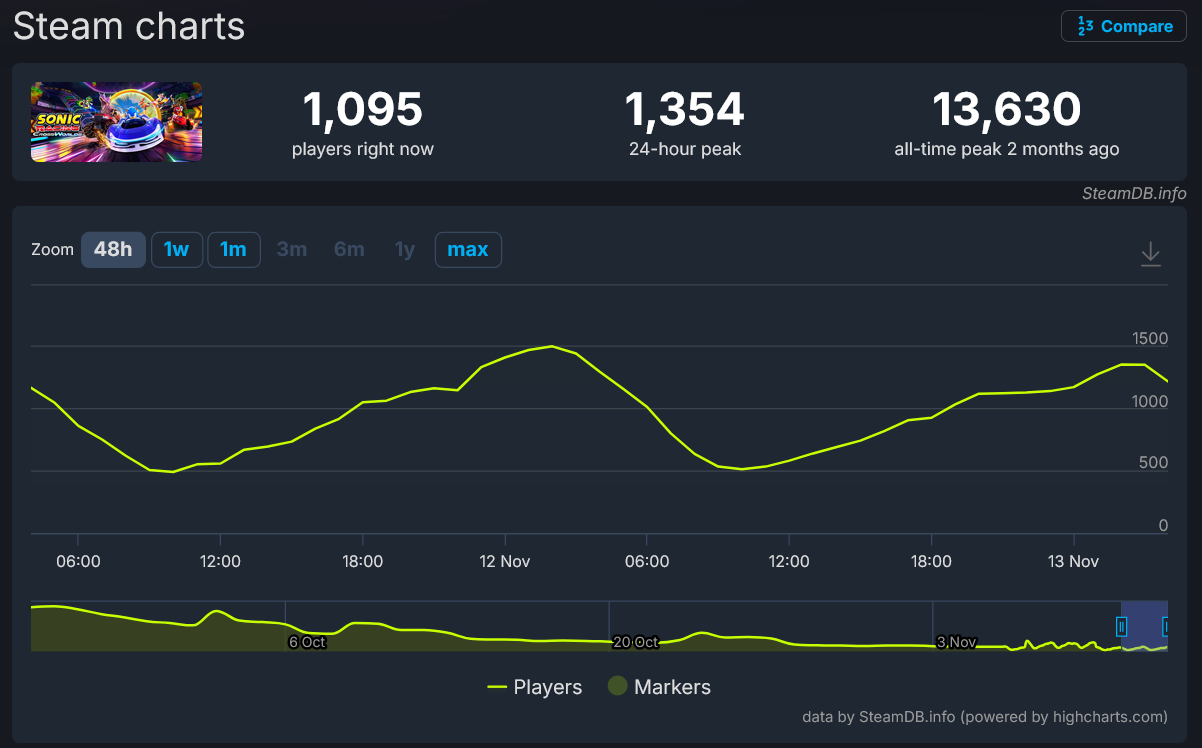
Task: Choose the 3m zoom option
Action: click(x=292, y=249)
